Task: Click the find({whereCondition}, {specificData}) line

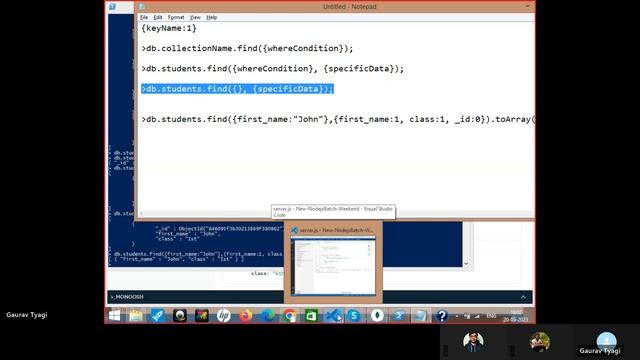Action: point(272,69)
